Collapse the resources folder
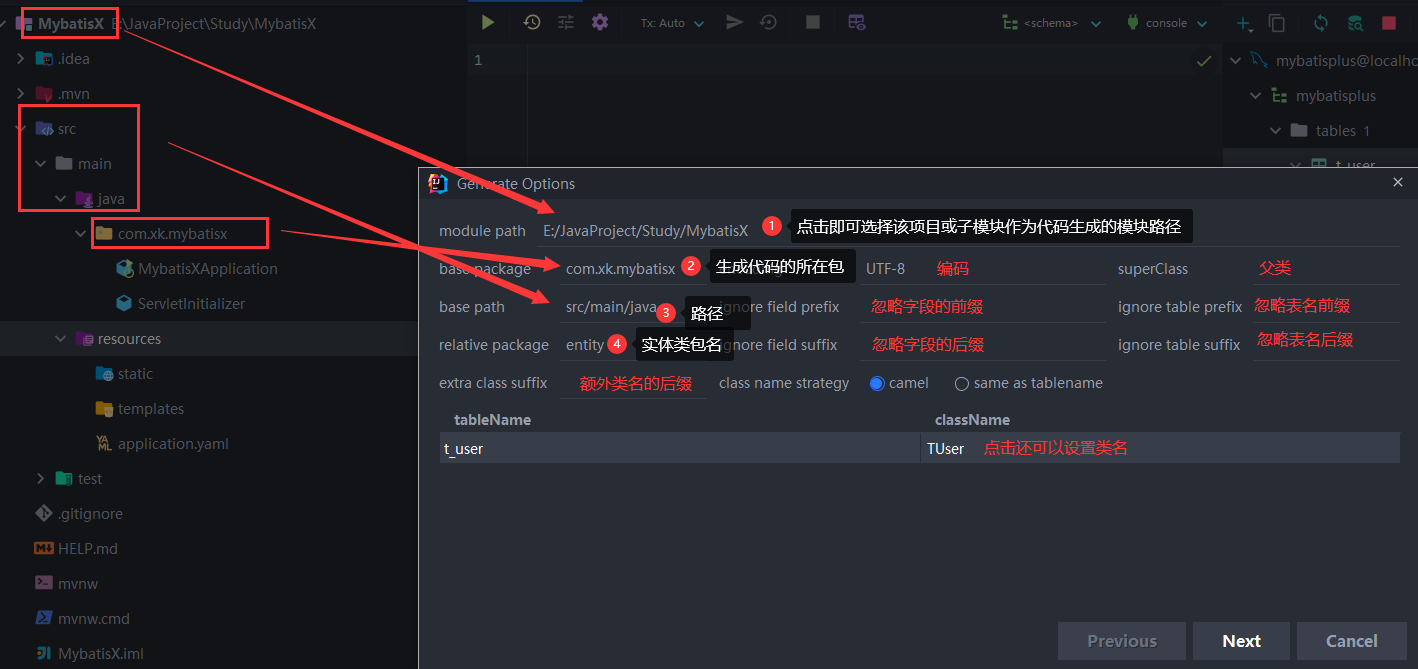Screen dimensions: 1418x669 [x=61, y=338]
